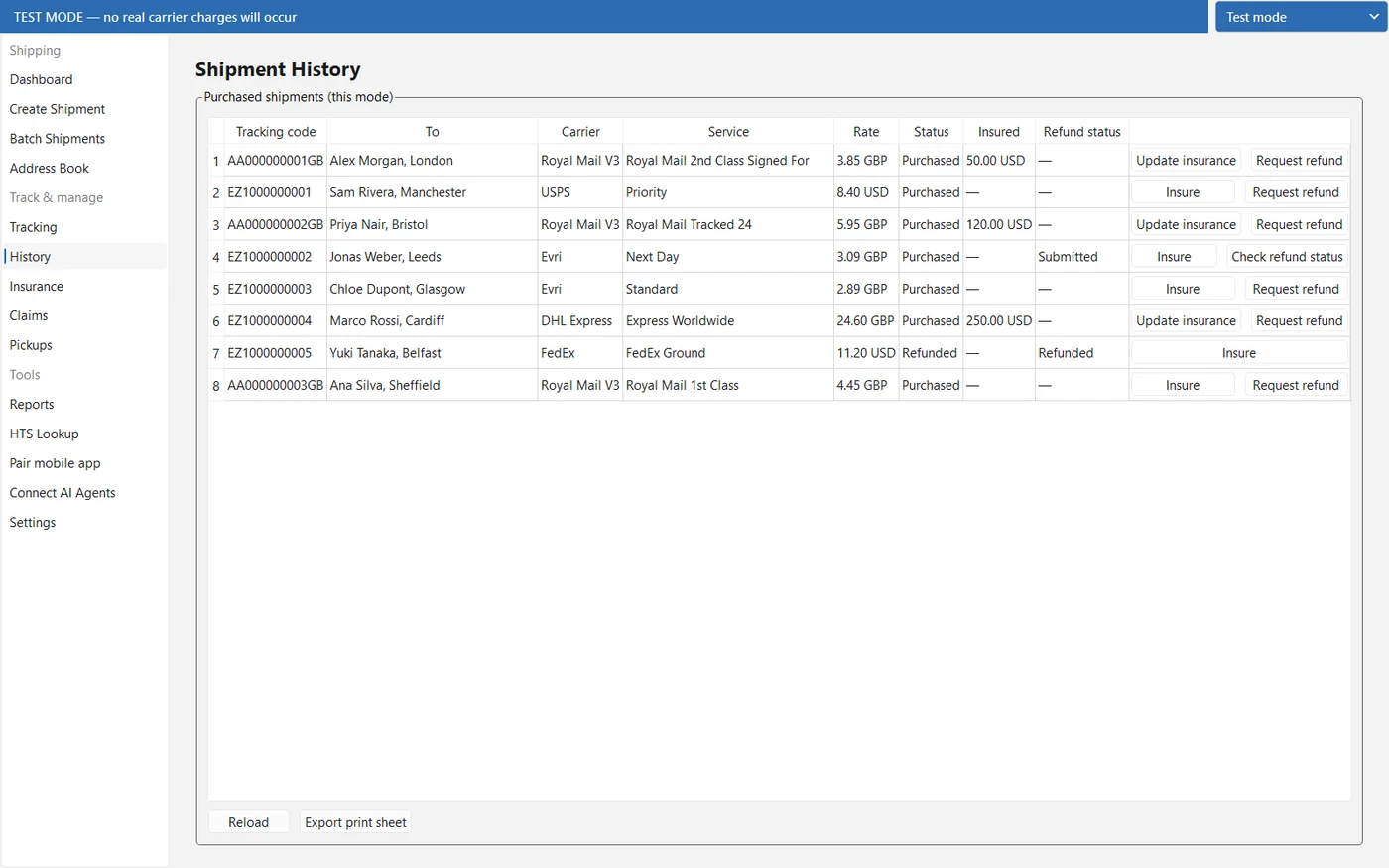Click the Express Worldwide service cell
Image resolution: width=1389 pixels, height=868 pixels.
[728, 321]
